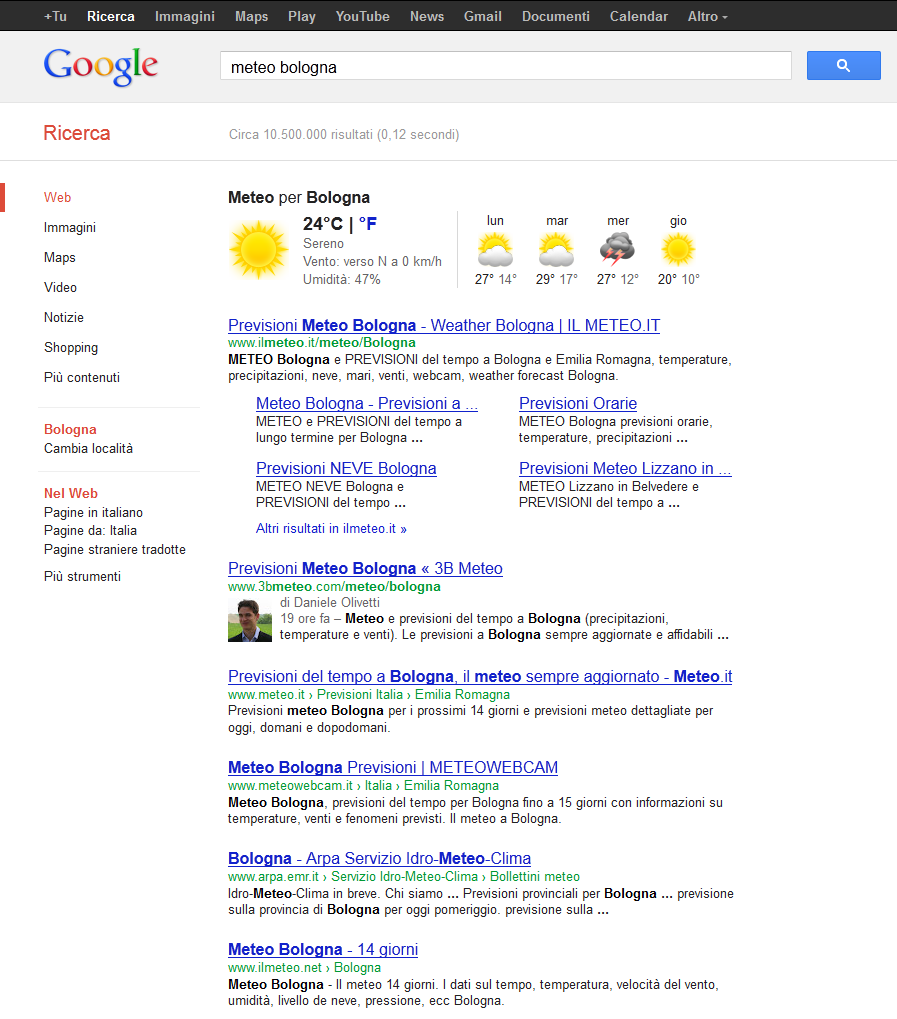Screen dimensions: 897x1019
Task: Open Previsioni Meteo Bologna IL METEO.IT result
Action: click(x=443, y=325)
